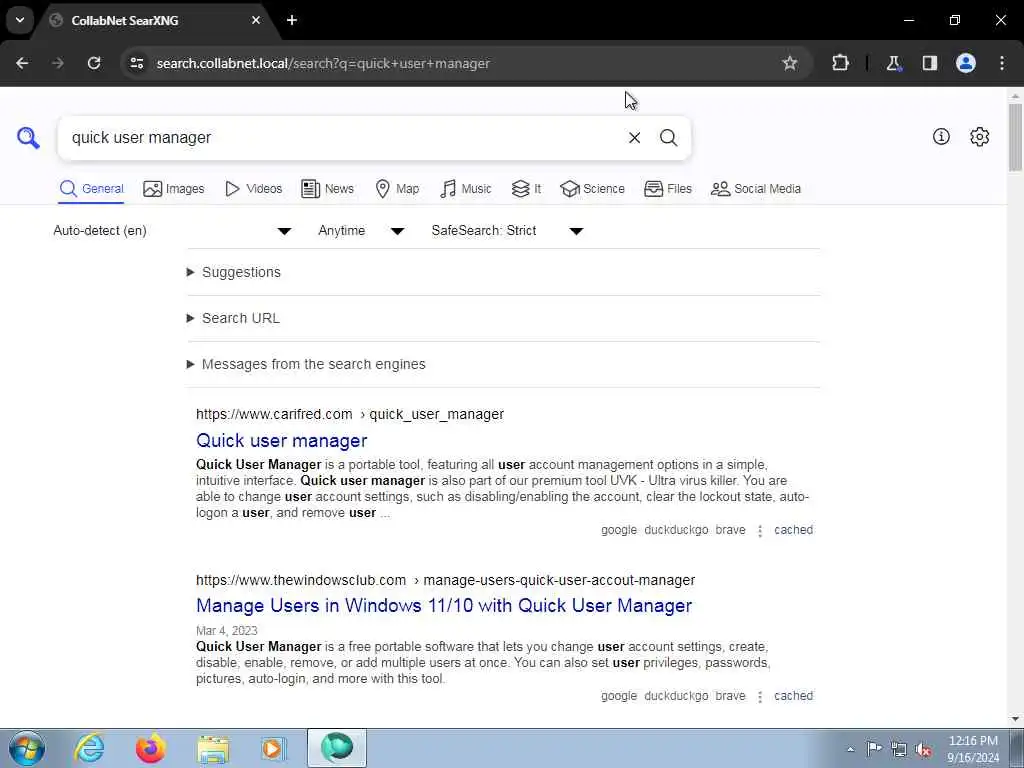
Task: Switch to Science tab
Action: pyautogui.click(x=592, y=189)
